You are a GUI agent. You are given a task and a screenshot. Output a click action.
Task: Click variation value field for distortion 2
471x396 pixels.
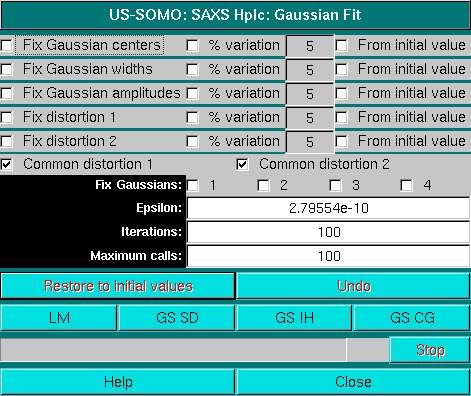310,142
